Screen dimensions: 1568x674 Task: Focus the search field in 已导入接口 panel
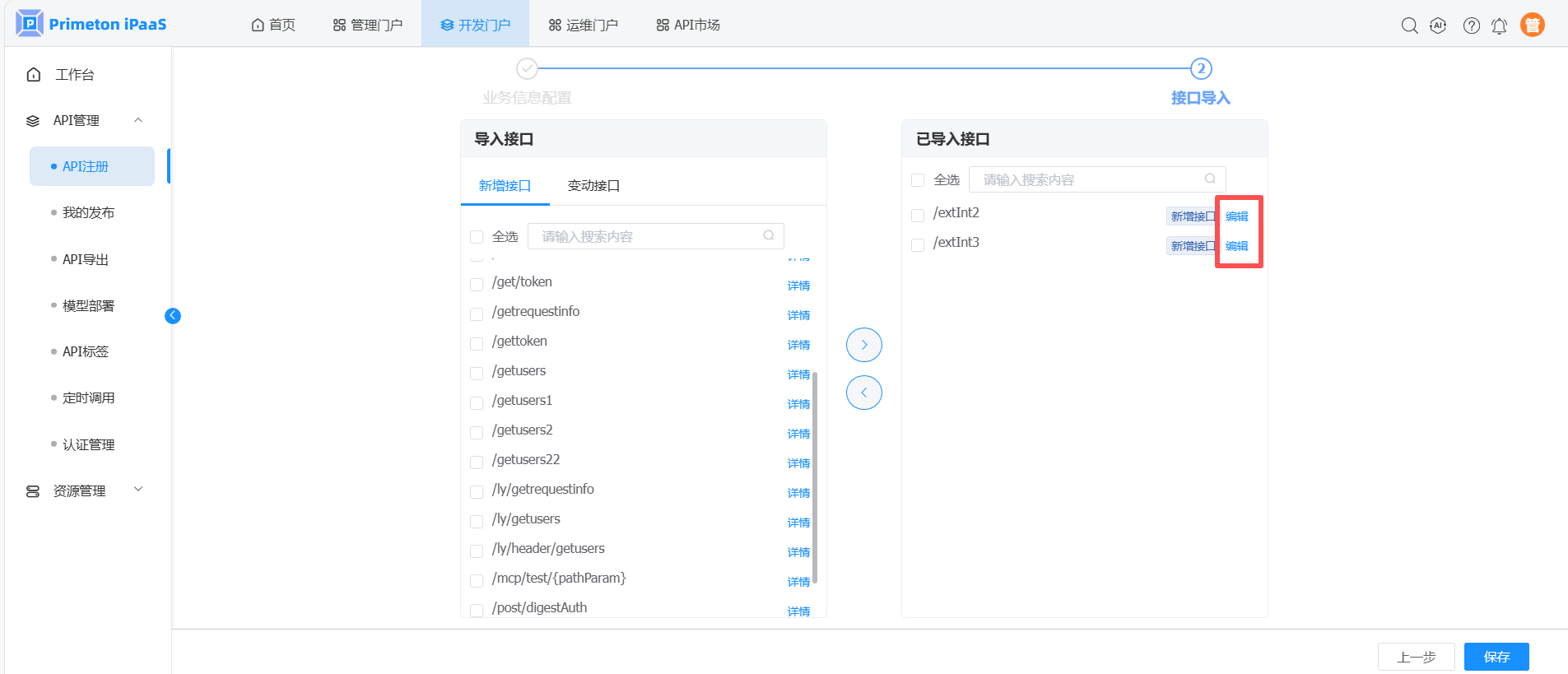(x=1091, y=179)
